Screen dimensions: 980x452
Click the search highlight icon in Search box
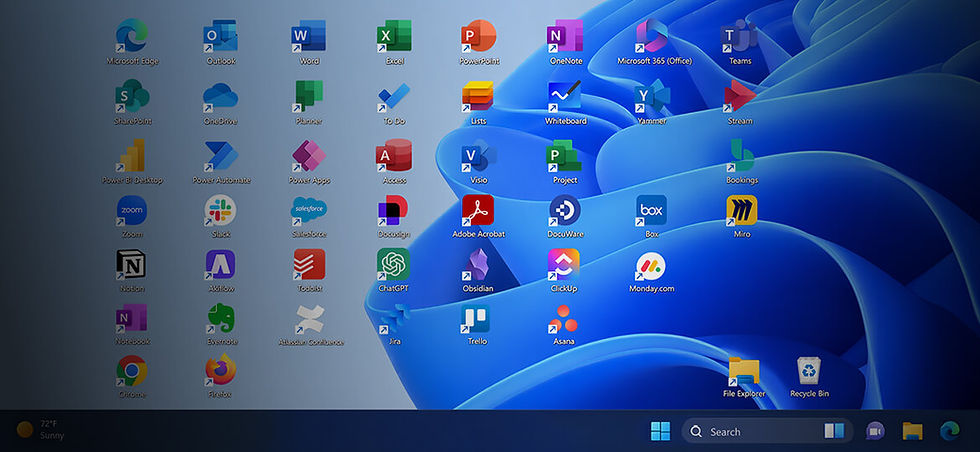click(x=834, y=431)
